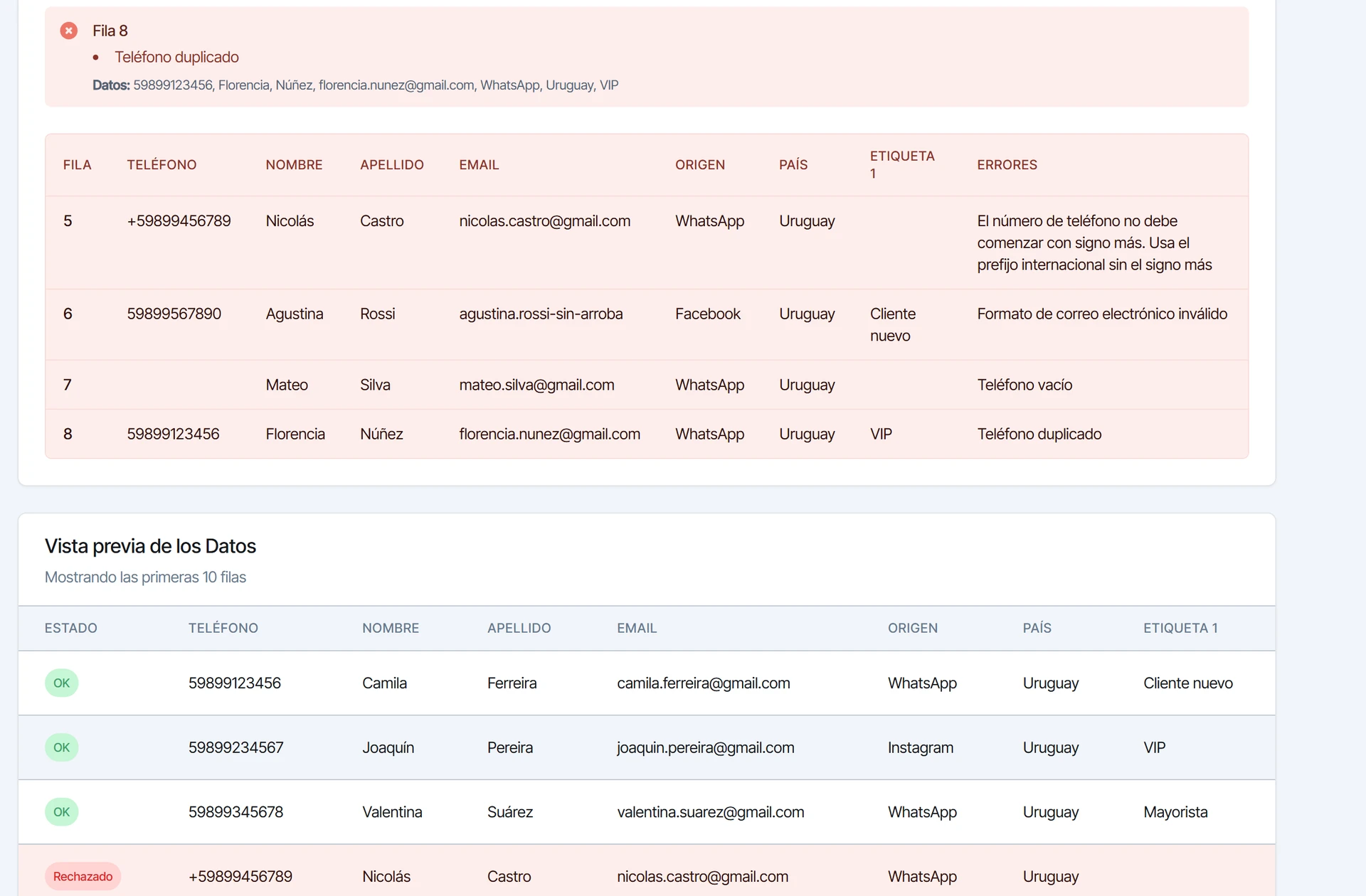Click the ETIQUETA 1 header in errors table
Image resolution: width=1366 pixels, height=896 pixels.
click(x=902, y=165)
